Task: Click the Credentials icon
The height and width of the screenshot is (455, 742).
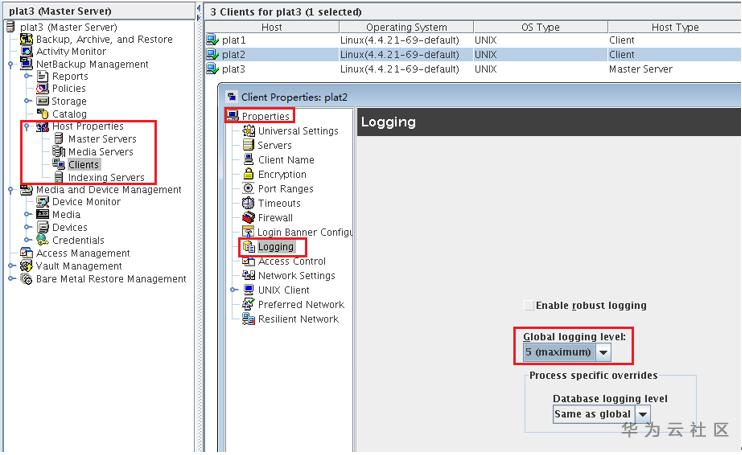Action: [x=43, y=240]
